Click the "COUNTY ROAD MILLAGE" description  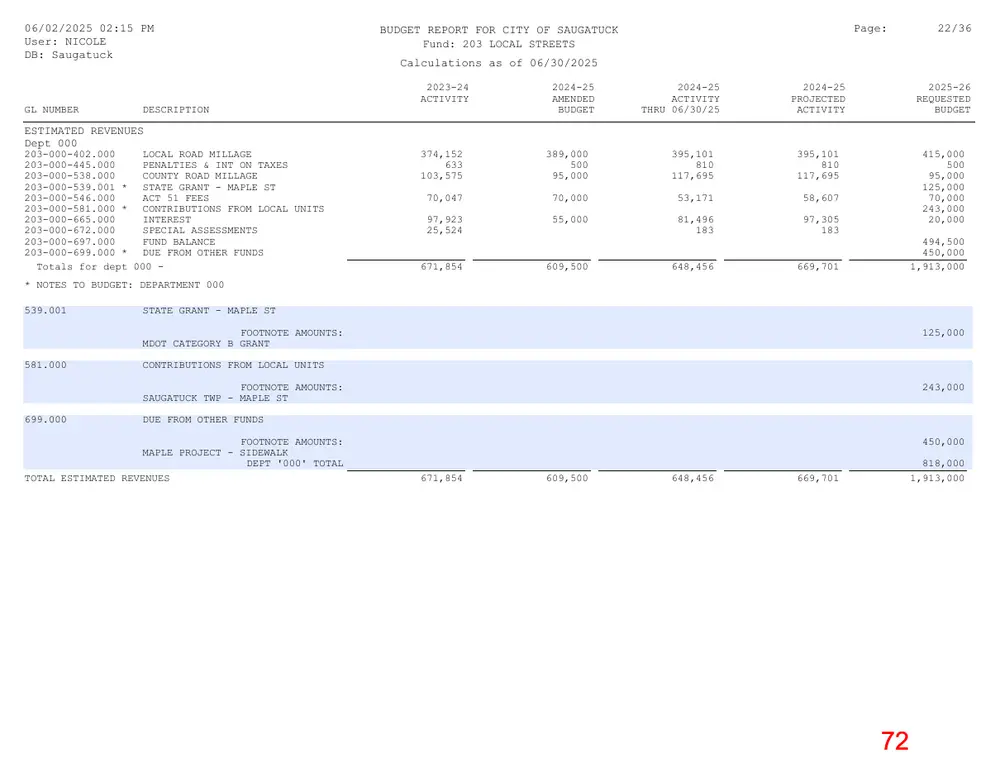tap(200, 176)
